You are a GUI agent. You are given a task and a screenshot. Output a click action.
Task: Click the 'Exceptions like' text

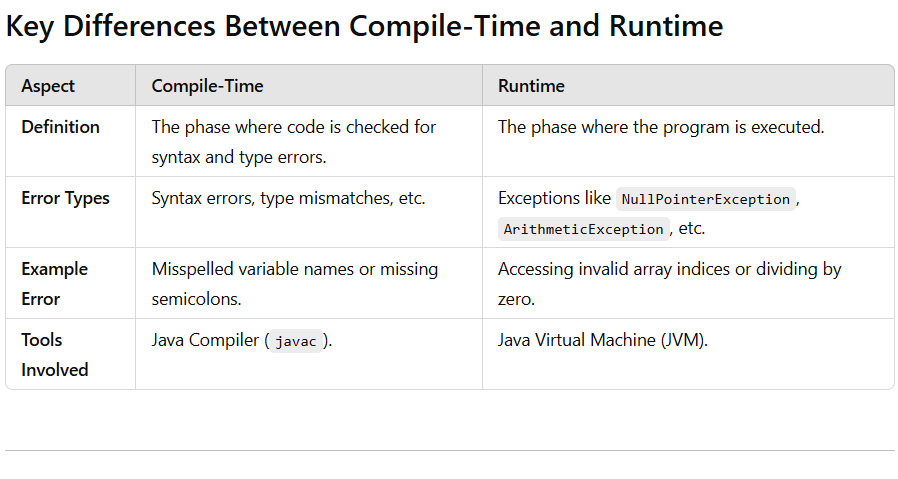click(x=553, y=198)
